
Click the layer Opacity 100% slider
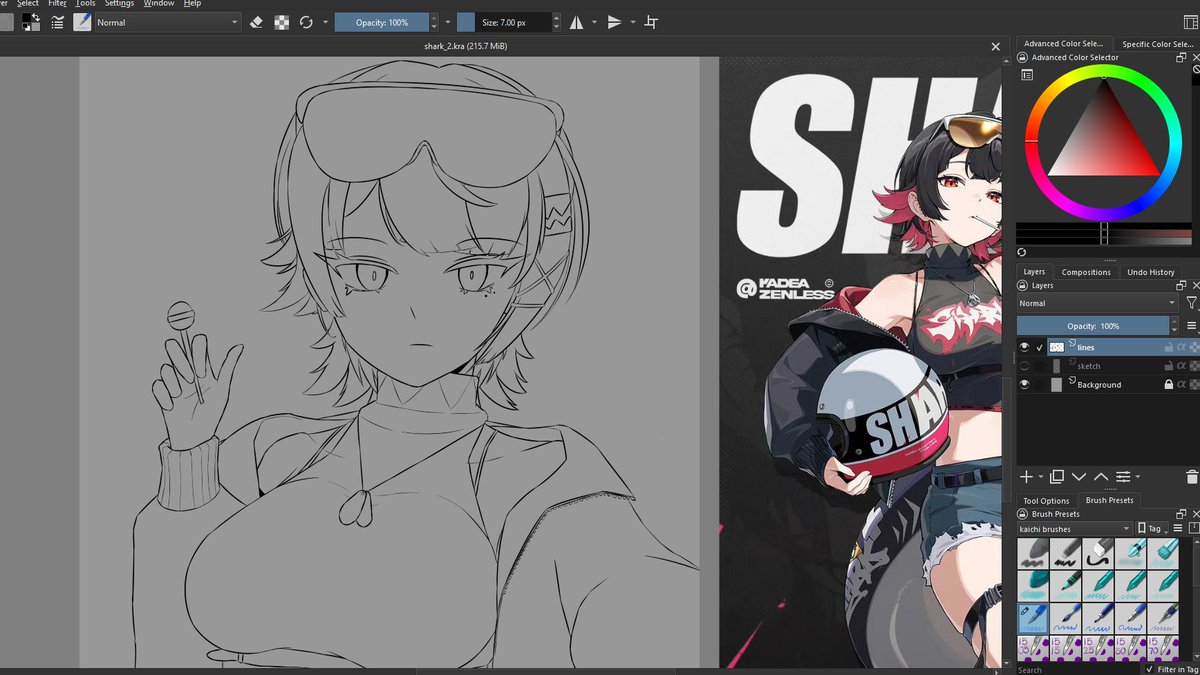1093,326
